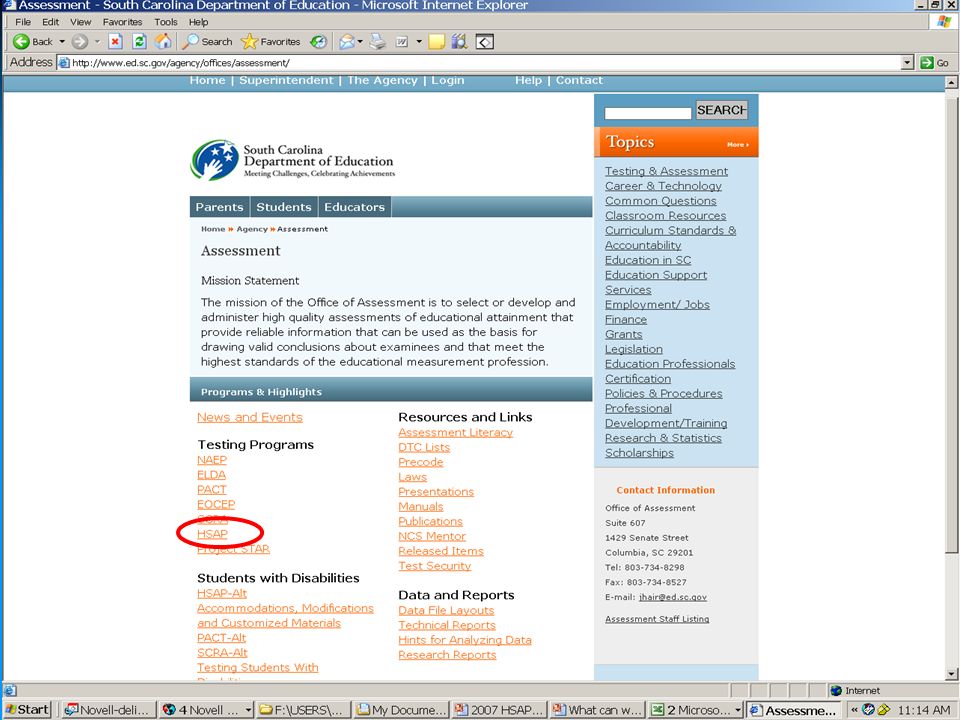Click the HSAP testing program link
Viewport: 960px width, 720px height.
[x=212, y=534]
